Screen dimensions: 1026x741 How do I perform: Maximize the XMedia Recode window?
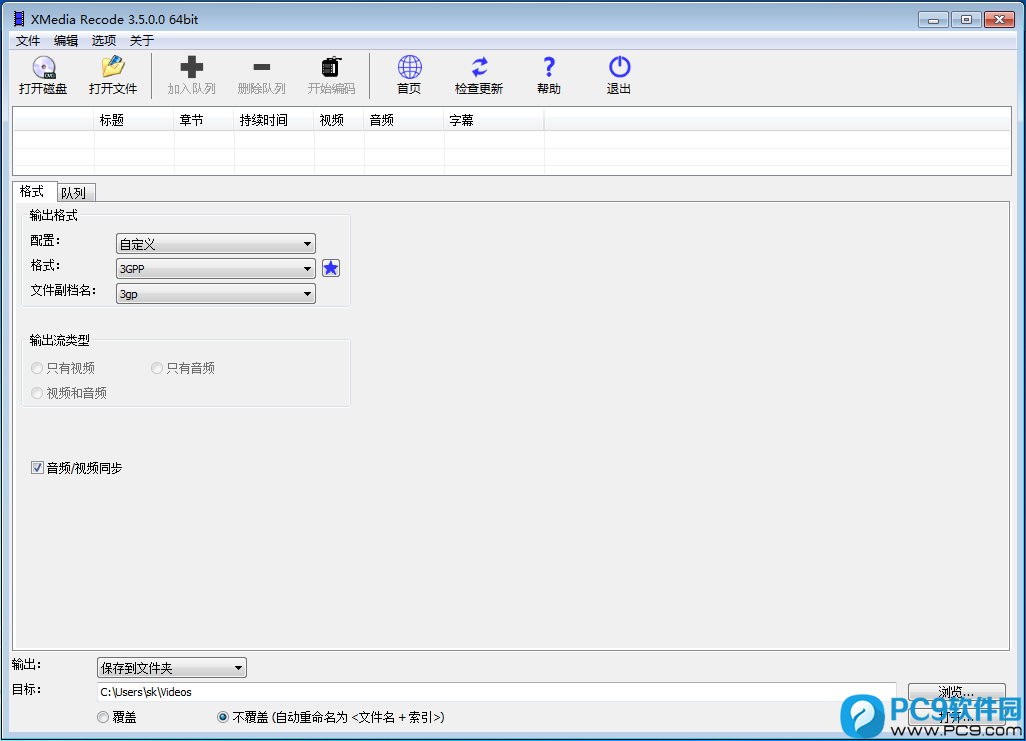pyautogui.click(x=966, y=20)
